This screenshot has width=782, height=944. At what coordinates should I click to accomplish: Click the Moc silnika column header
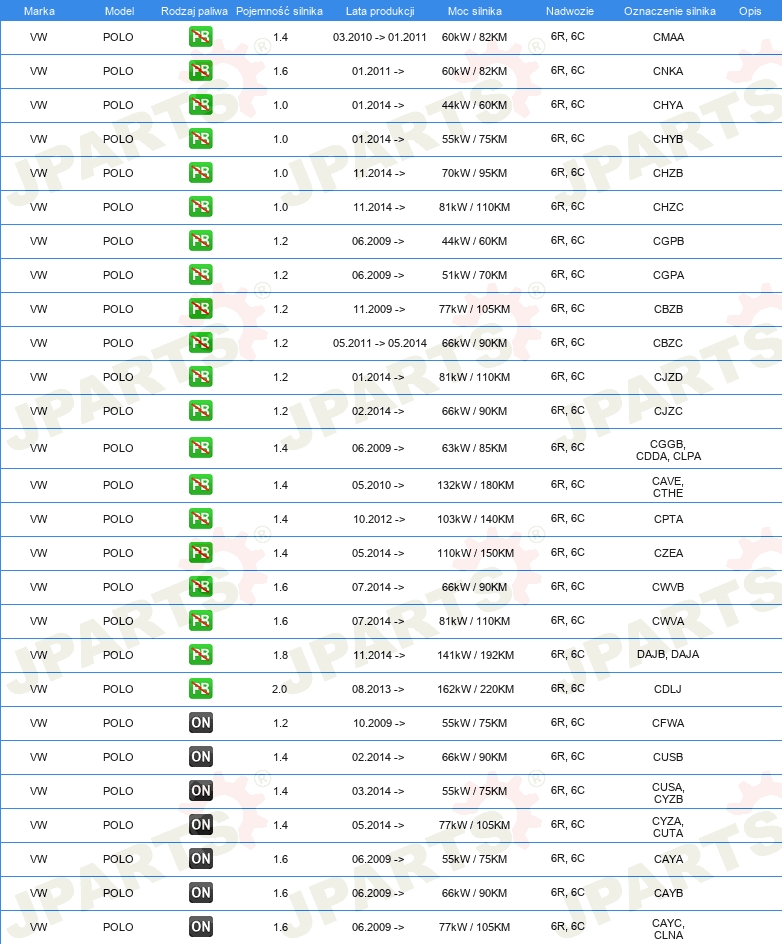pyautogui.click(x=474, y=11)
